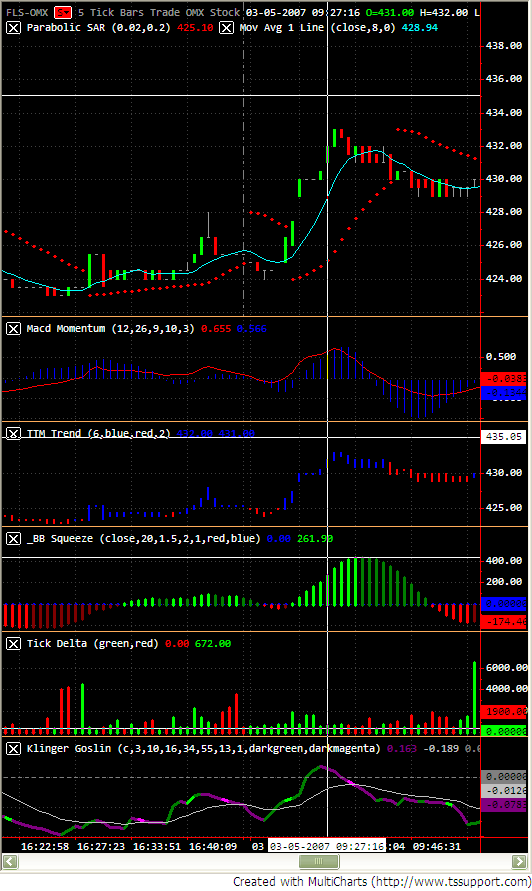Click the 1900.00 red Tick Delta axis marker
532x891 pixels.
click(504, 711)
